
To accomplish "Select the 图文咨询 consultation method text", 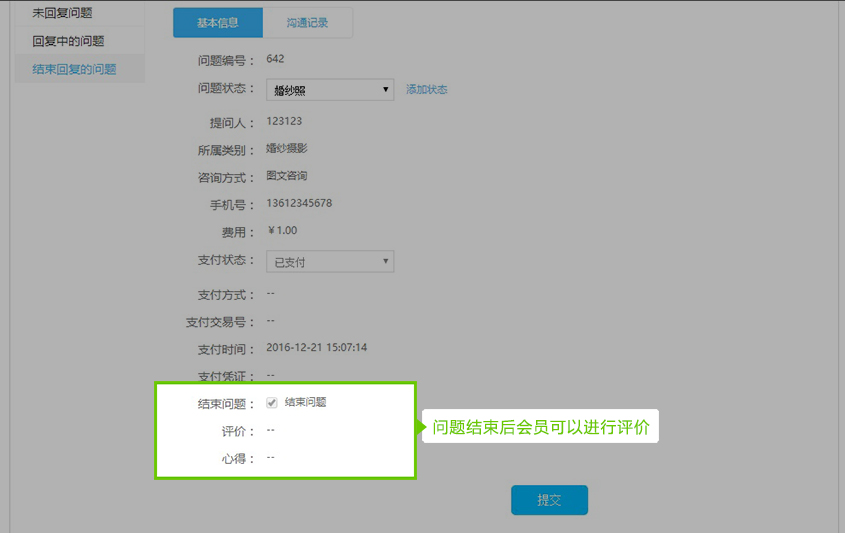I will click(x=287, y=176).
